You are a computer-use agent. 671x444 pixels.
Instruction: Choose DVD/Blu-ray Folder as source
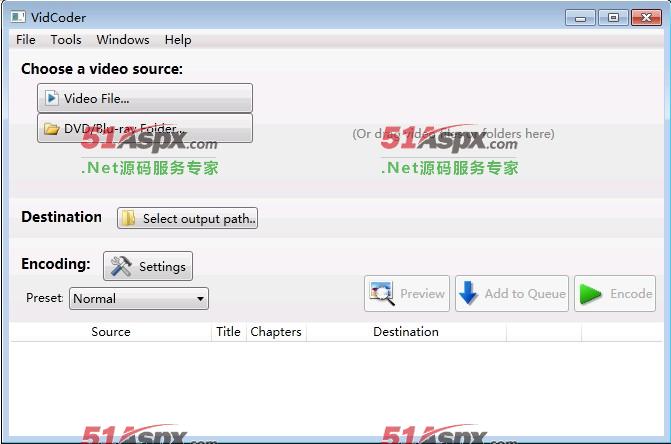point(145,128)
